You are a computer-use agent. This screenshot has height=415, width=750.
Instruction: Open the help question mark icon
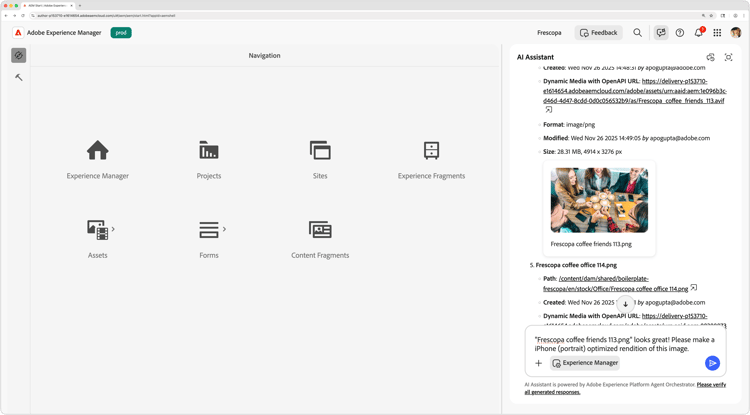pos(680,33)
